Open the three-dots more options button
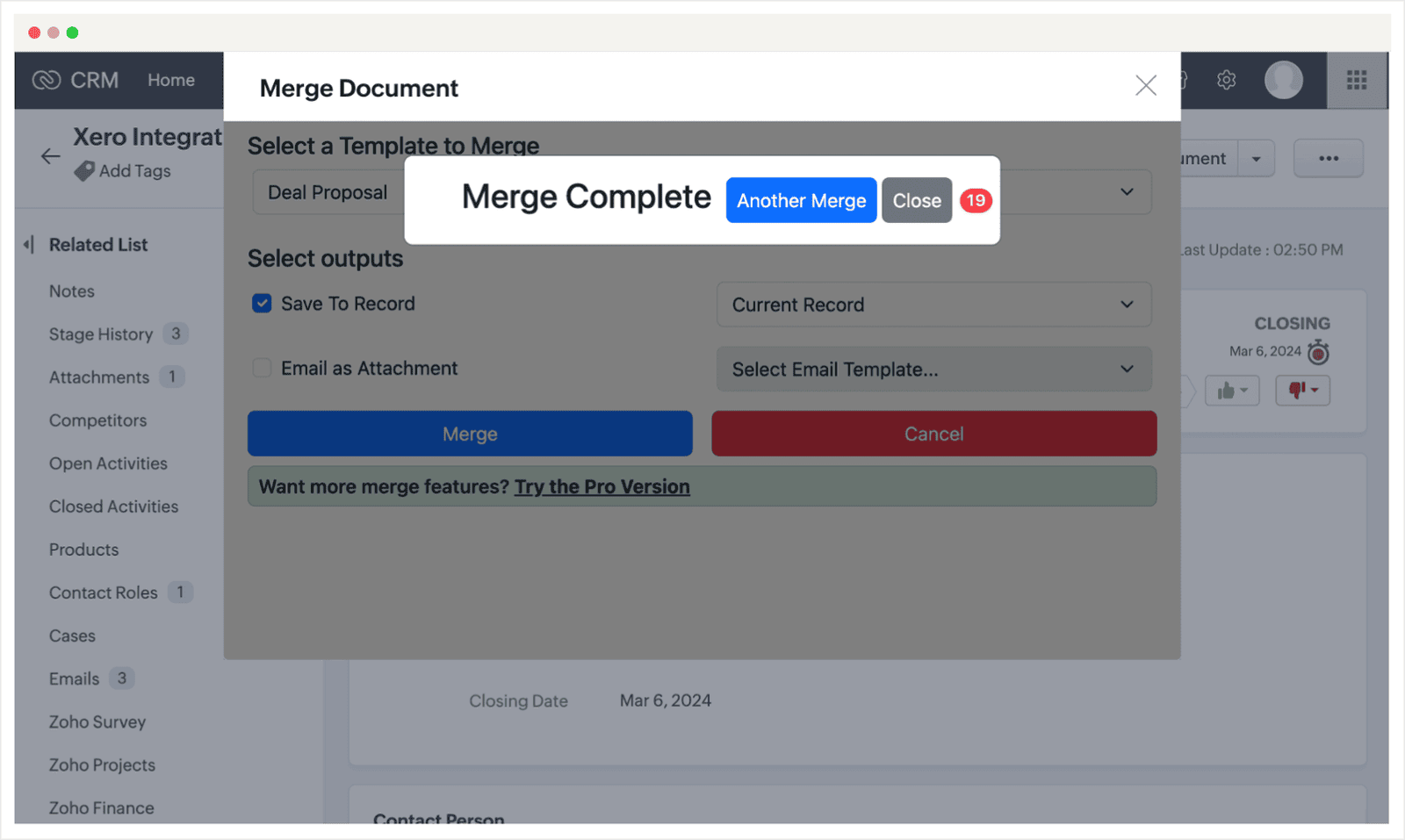Image resolution: width=1405 pixels, height=840 pixels. [x=1329, y=159]
